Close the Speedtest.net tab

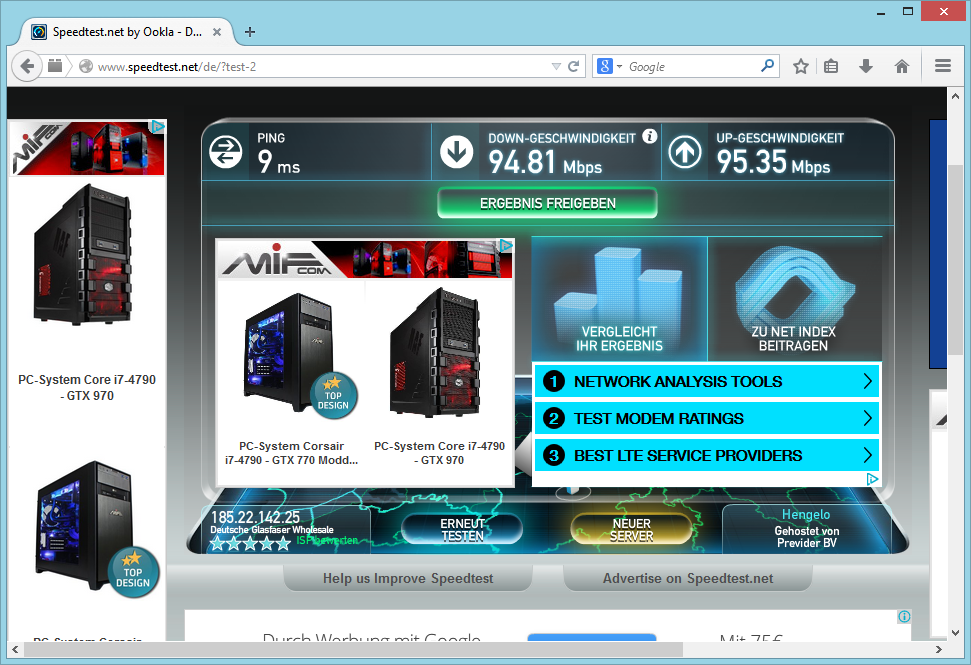pyautogui.click(x=217, y=32)
